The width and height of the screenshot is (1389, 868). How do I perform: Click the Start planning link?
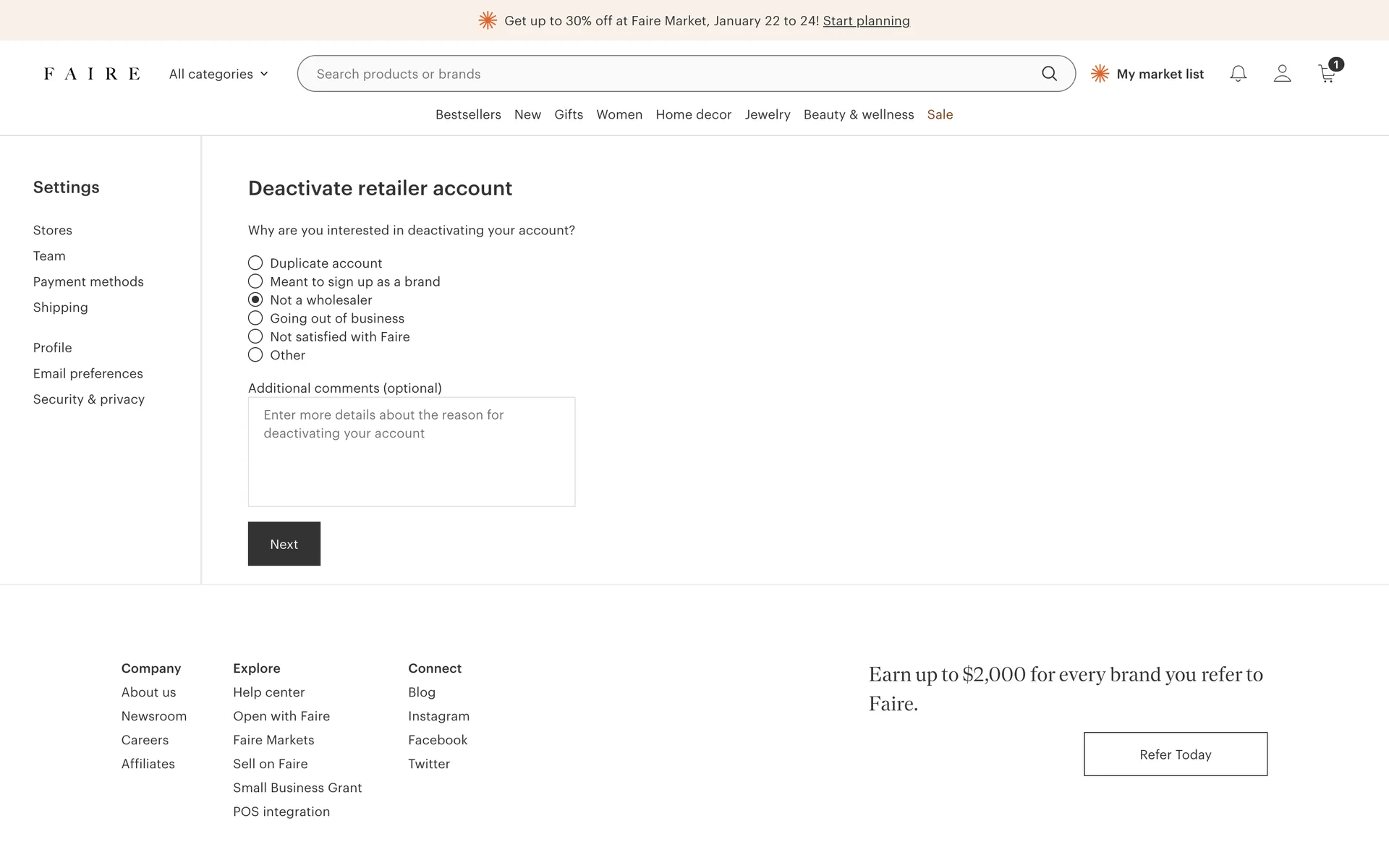[x=866, y=21]
